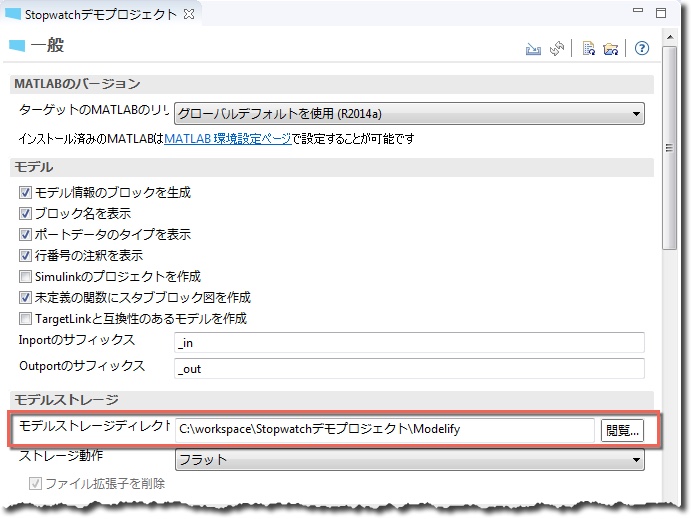
Task: Open the MATLAB 環境設定ページ link
Action: pyautogui.click(x=227, y=139)
